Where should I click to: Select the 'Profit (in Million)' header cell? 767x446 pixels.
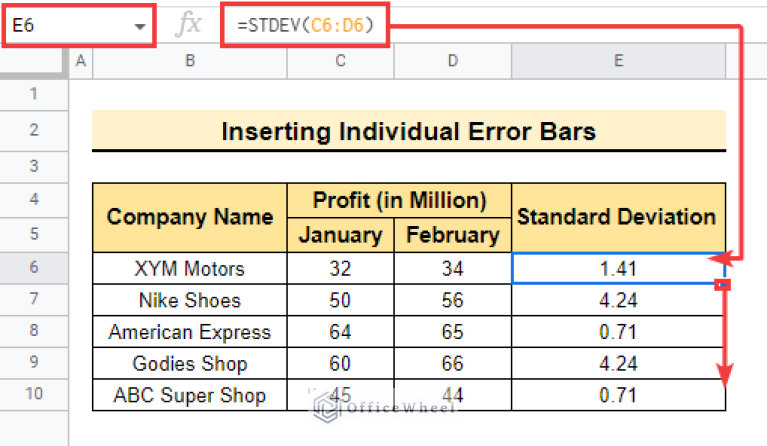click(x=399, y=201)
